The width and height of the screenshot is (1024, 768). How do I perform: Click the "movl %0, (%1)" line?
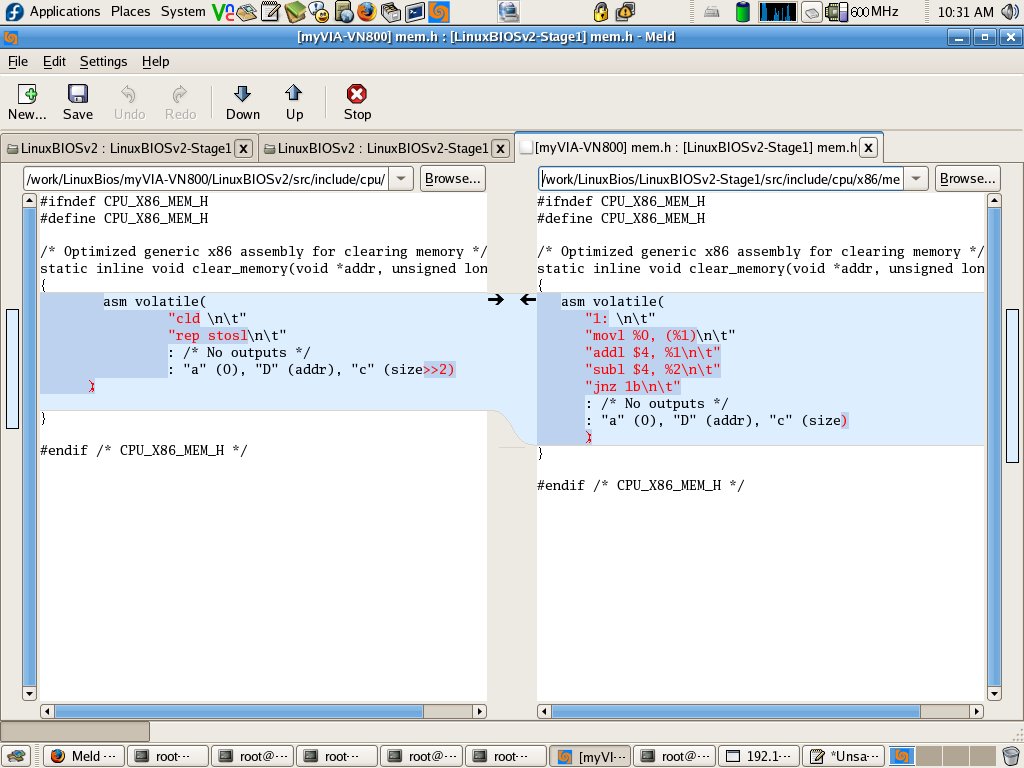(660, 336)
